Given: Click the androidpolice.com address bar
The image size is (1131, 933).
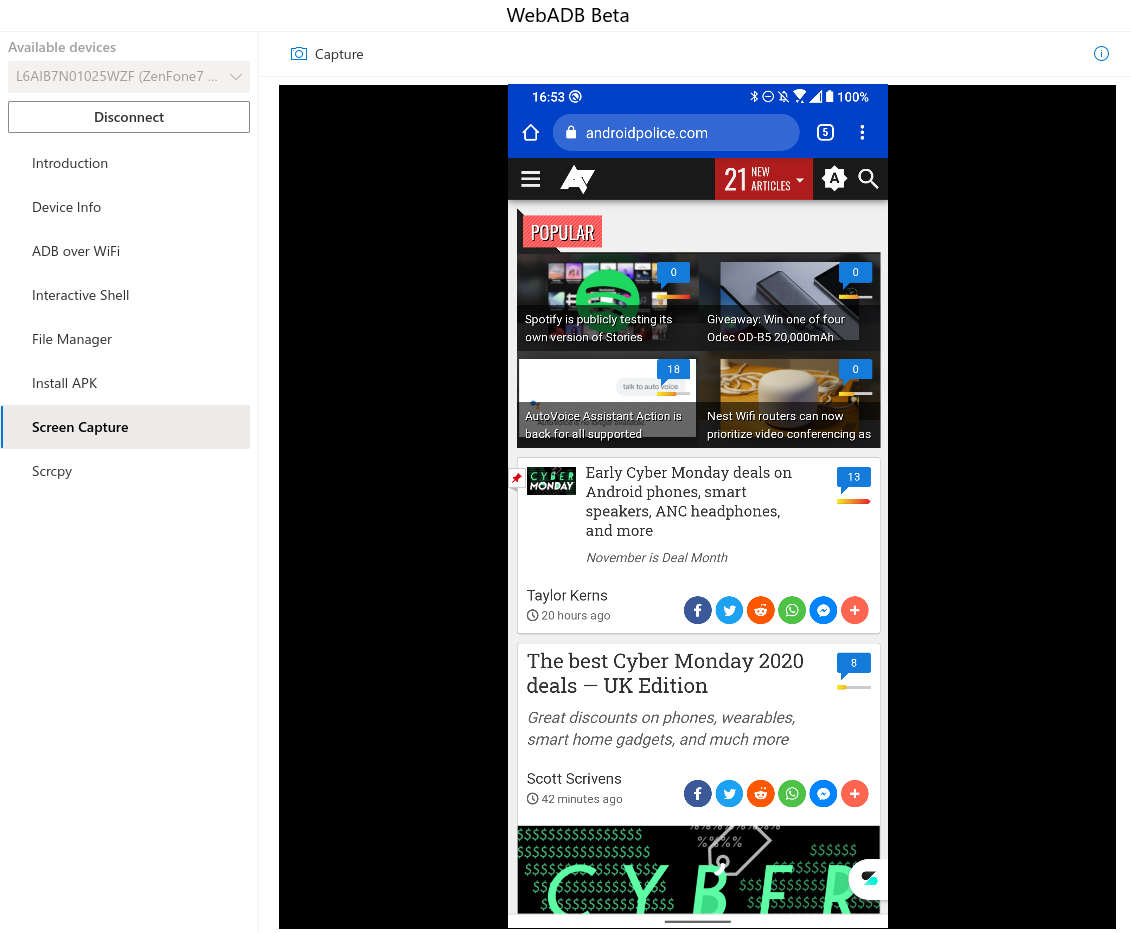Looking at the screenshot, I should [676, 132].
